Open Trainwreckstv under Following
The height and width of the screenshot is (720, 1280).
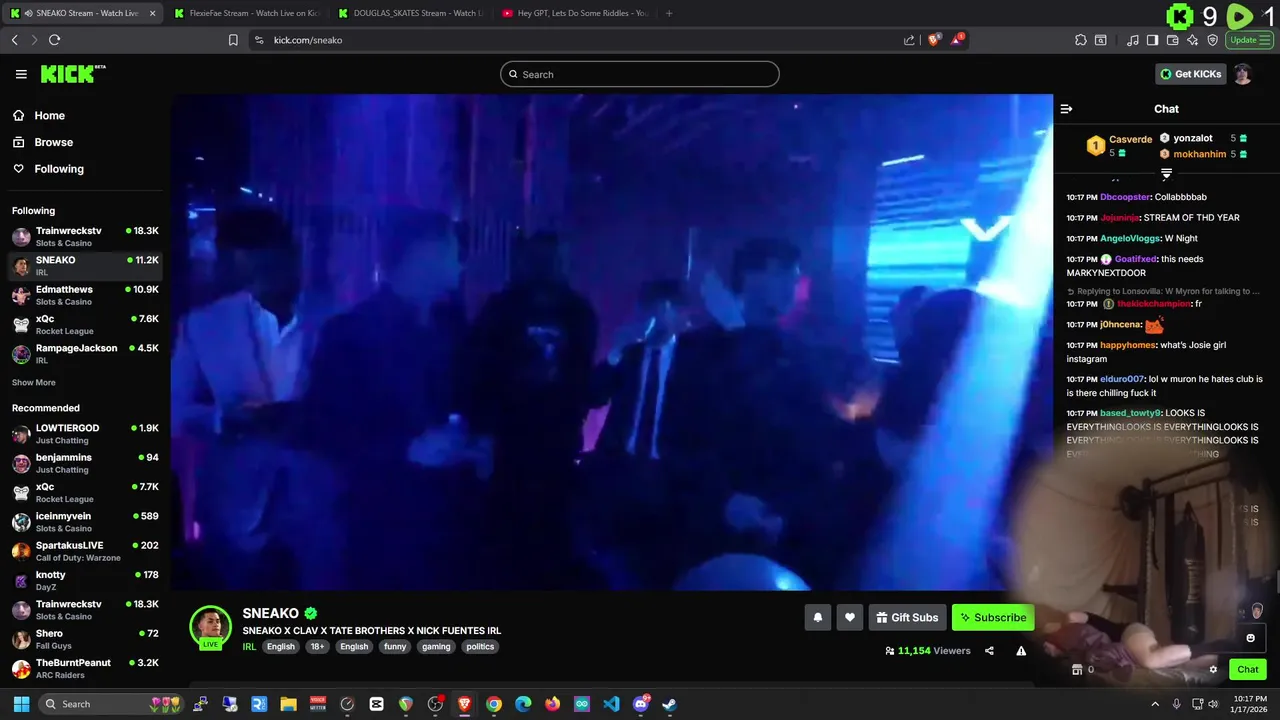[85, 236]
